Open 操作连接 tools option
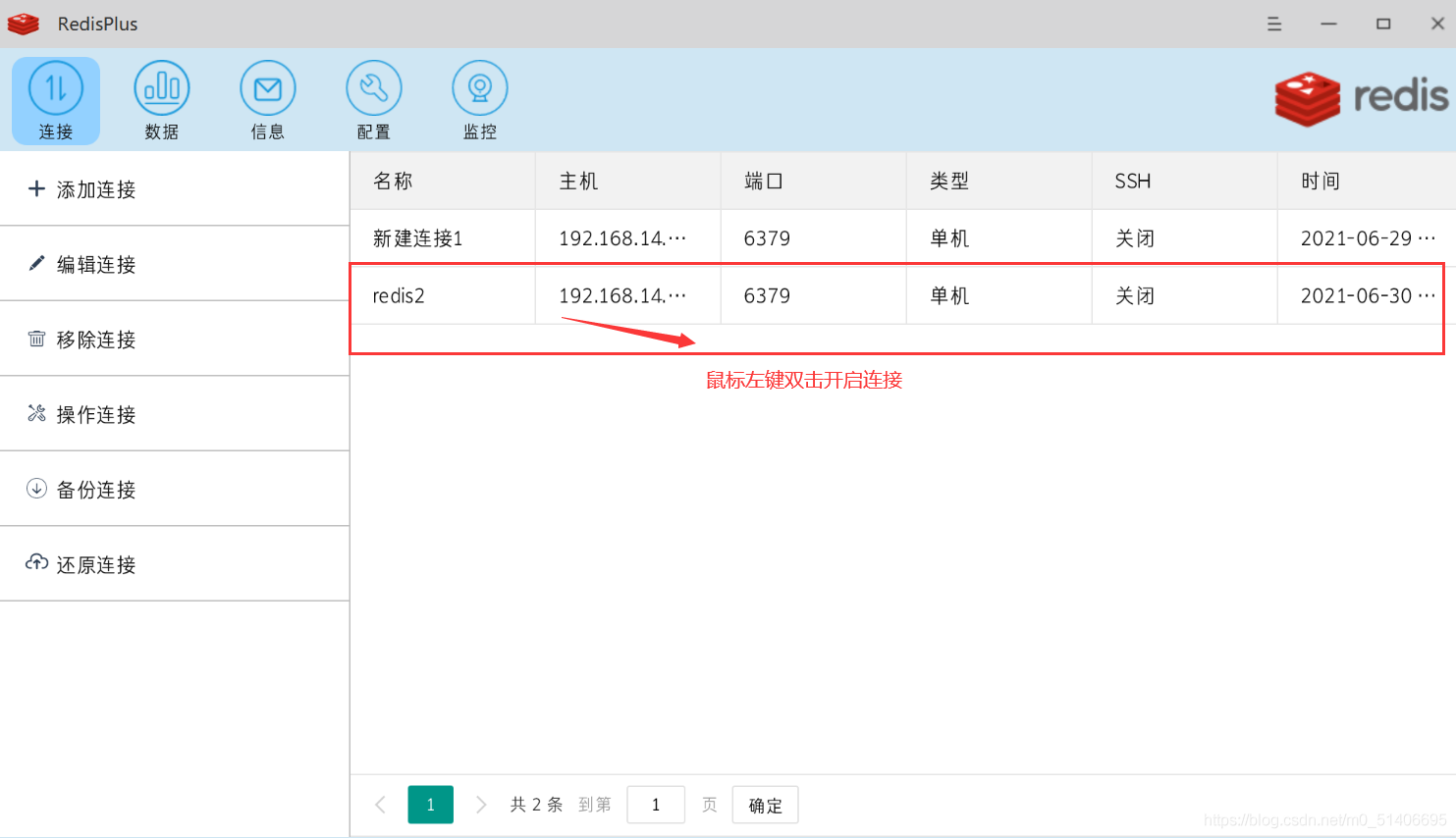The image size is (1456, 838). [x=96, y=414]
